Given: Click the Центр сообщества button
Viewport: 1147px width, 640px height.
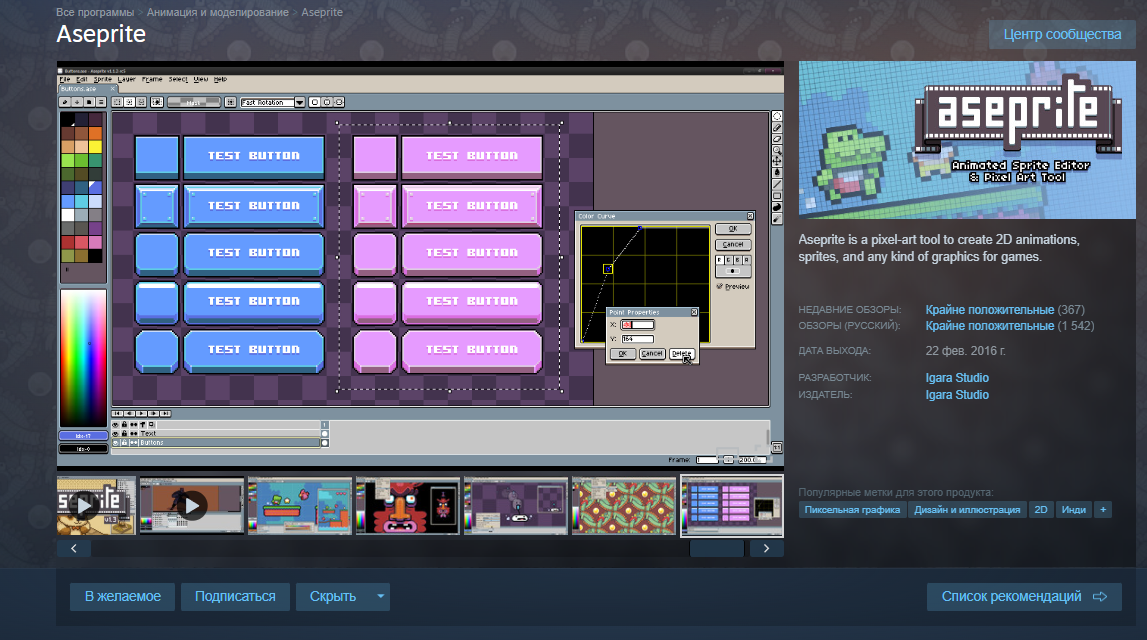Looking at the screenshot, I should tap(1062, 34).
